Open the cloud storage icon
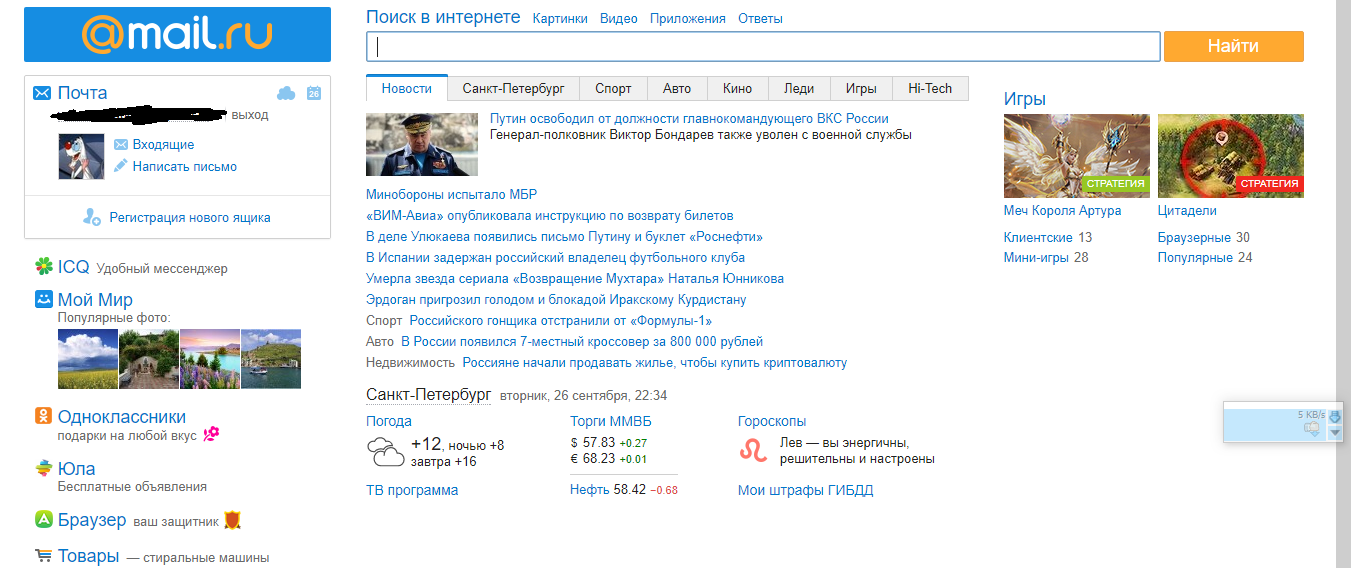Screen dimensions: 1360x568 pos(286,93)
